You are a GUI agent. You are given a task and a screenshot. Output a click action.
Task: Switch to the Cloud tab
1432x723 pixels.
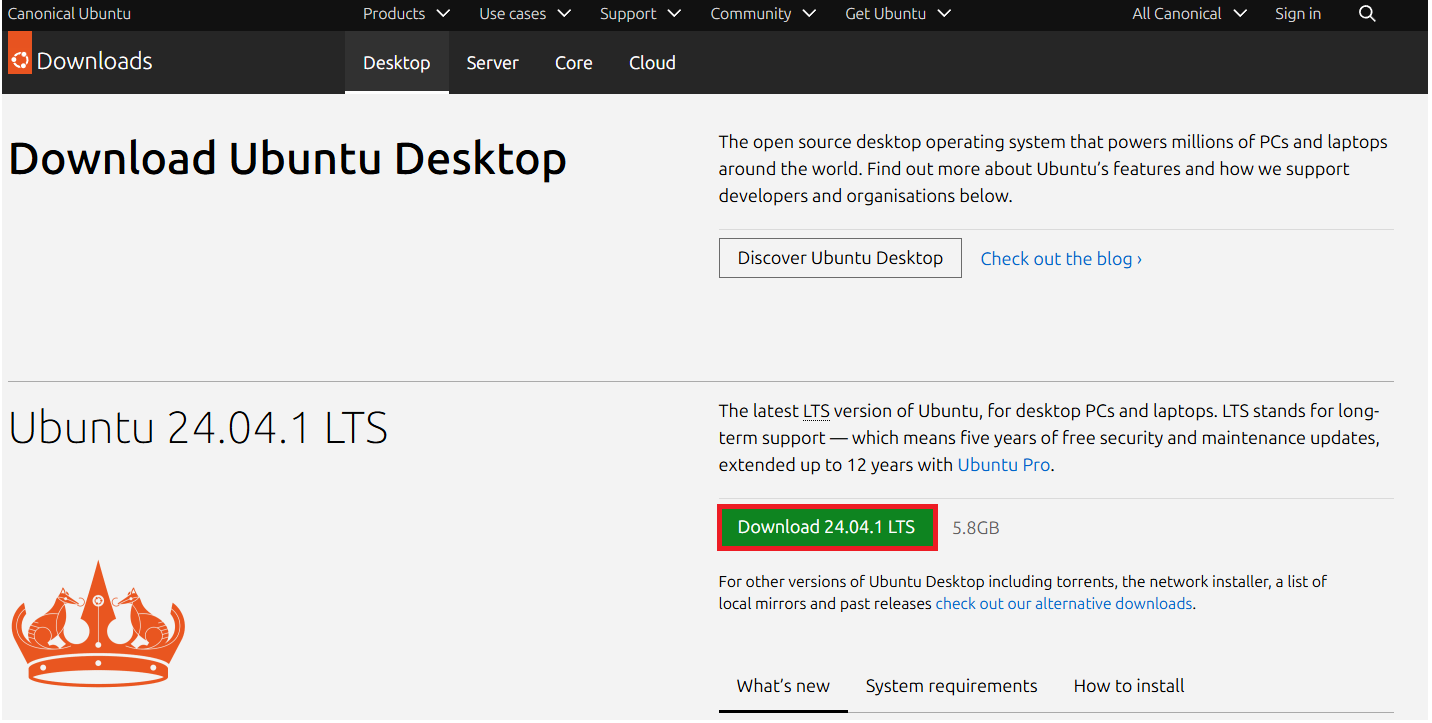pos(653,62)
